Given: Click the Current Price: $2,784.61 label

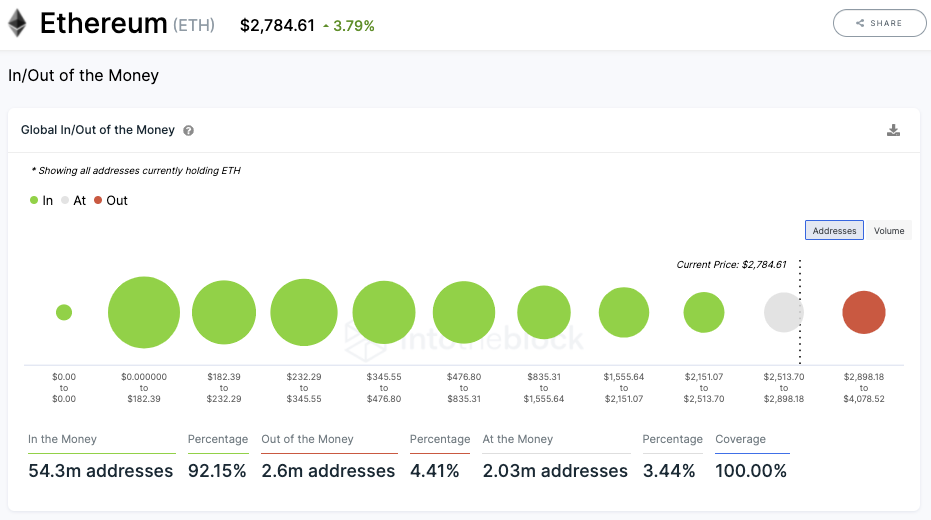Looking at the screenshot, I should (x=732, y=265).
